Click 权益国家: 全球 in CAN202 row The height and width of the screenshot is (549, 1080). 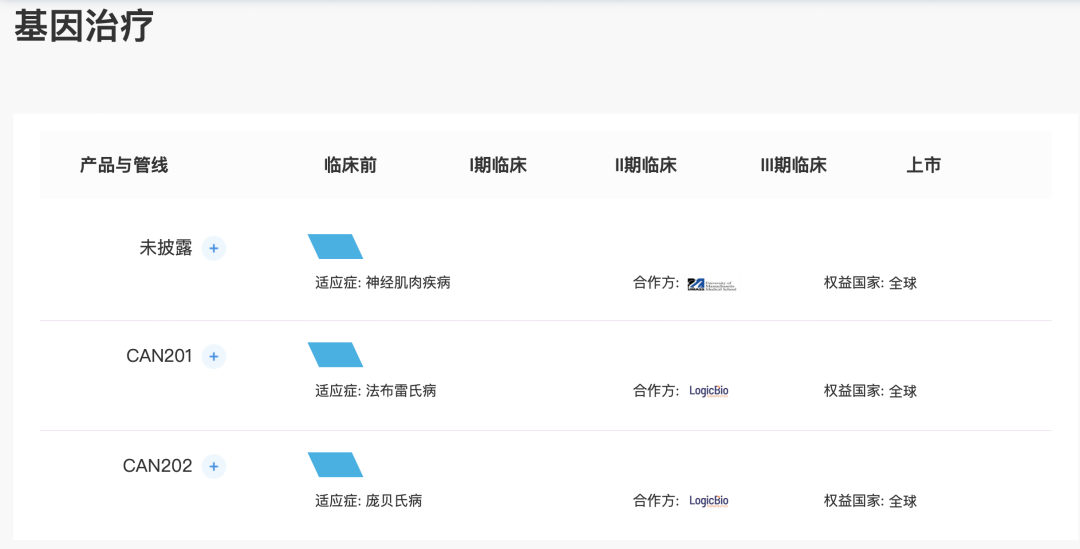[x=871, y=501]
